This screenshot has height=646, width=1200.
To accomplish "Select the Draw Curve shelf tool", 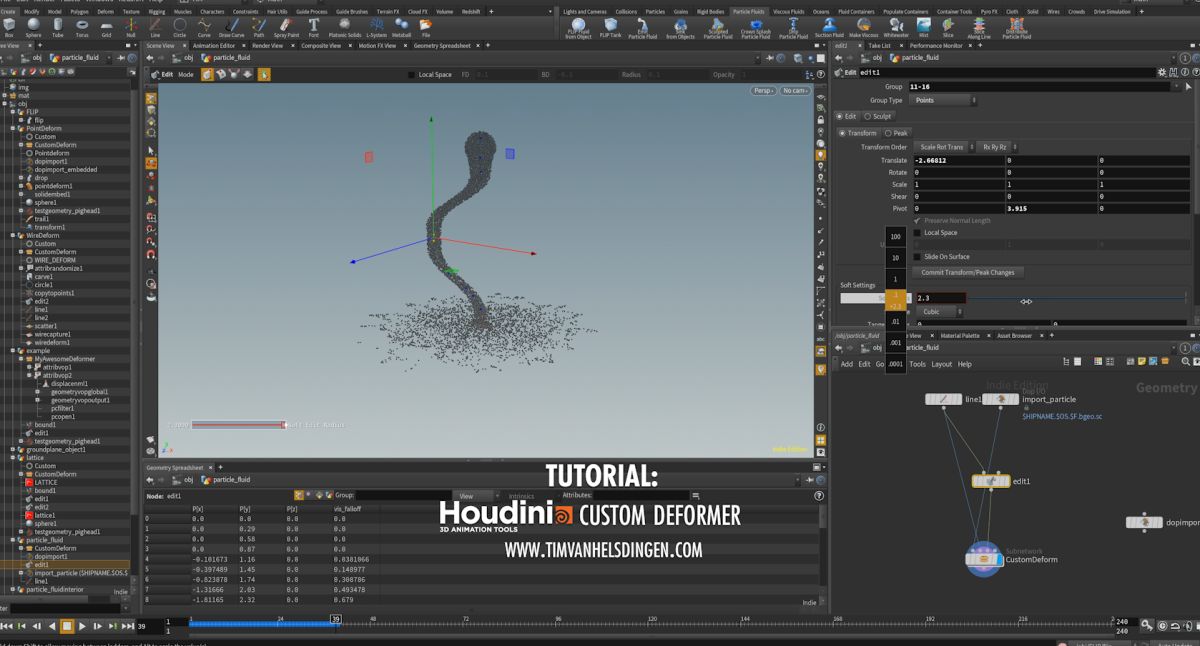I will (232, 26).
